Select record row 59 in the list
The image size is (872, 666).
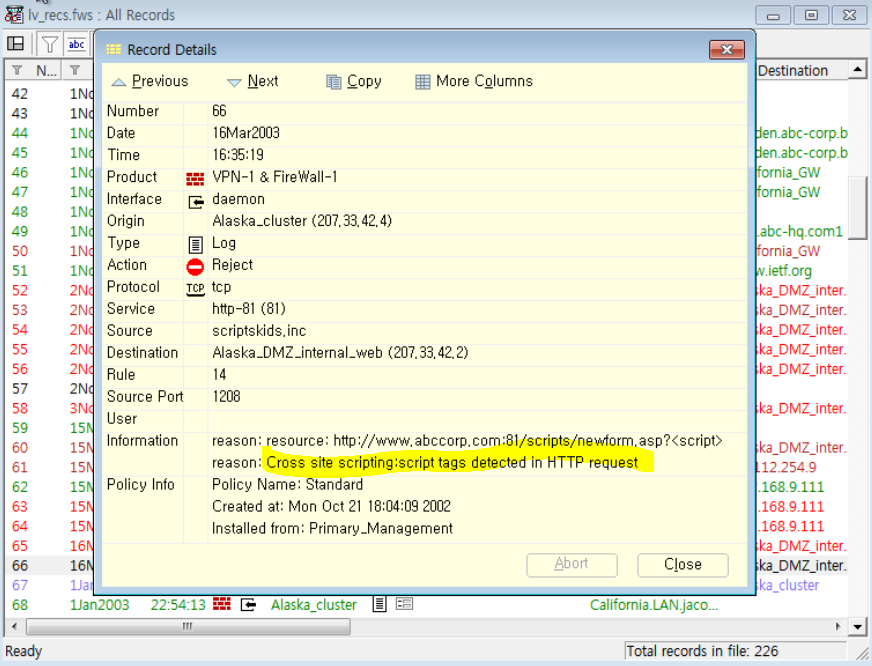pos(50,428)
